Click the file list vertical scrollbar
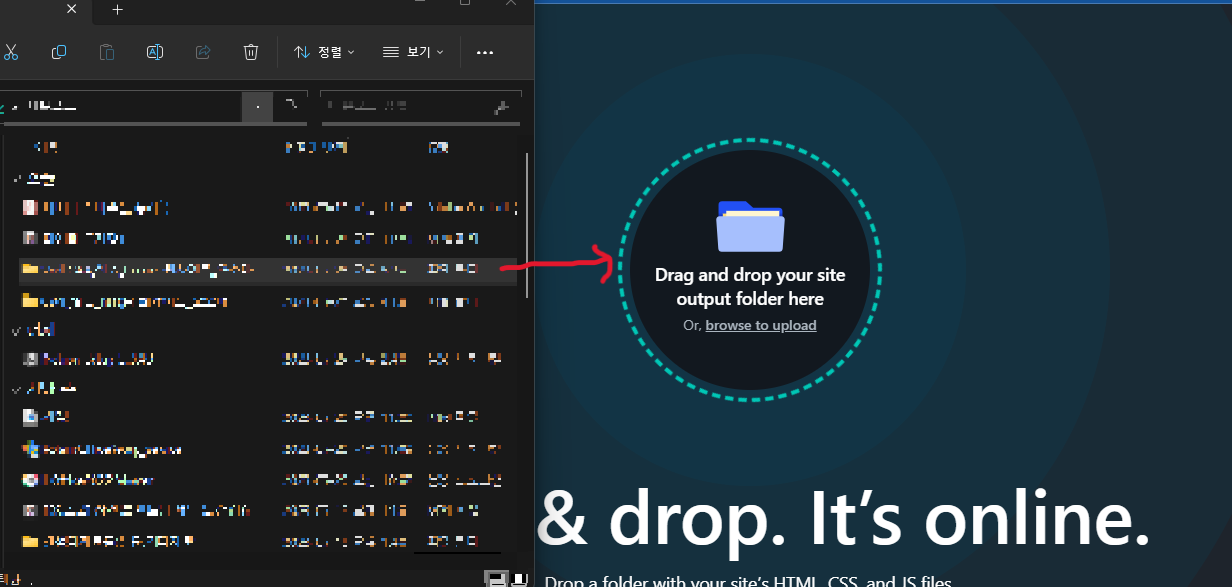The image size is (1232, 587). pyautogui.click(x=528, y=224)
